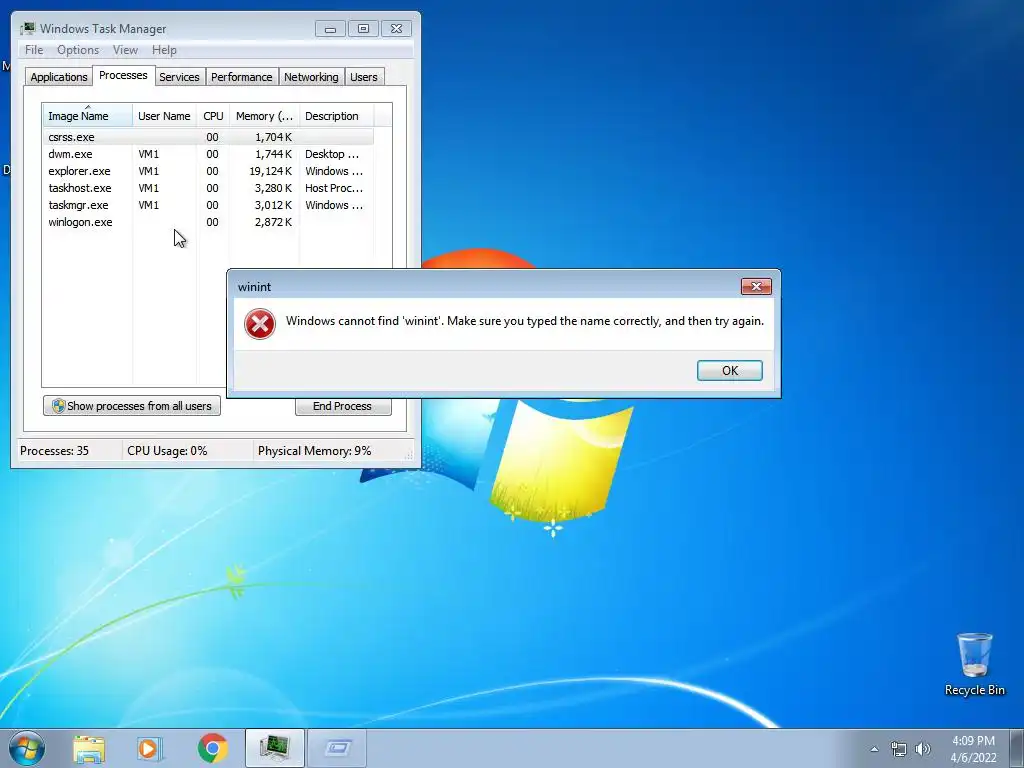Screen dimensions: 1024x768
Task: Open the Recycle Bin desktop icon
Action: click(974, 664)
